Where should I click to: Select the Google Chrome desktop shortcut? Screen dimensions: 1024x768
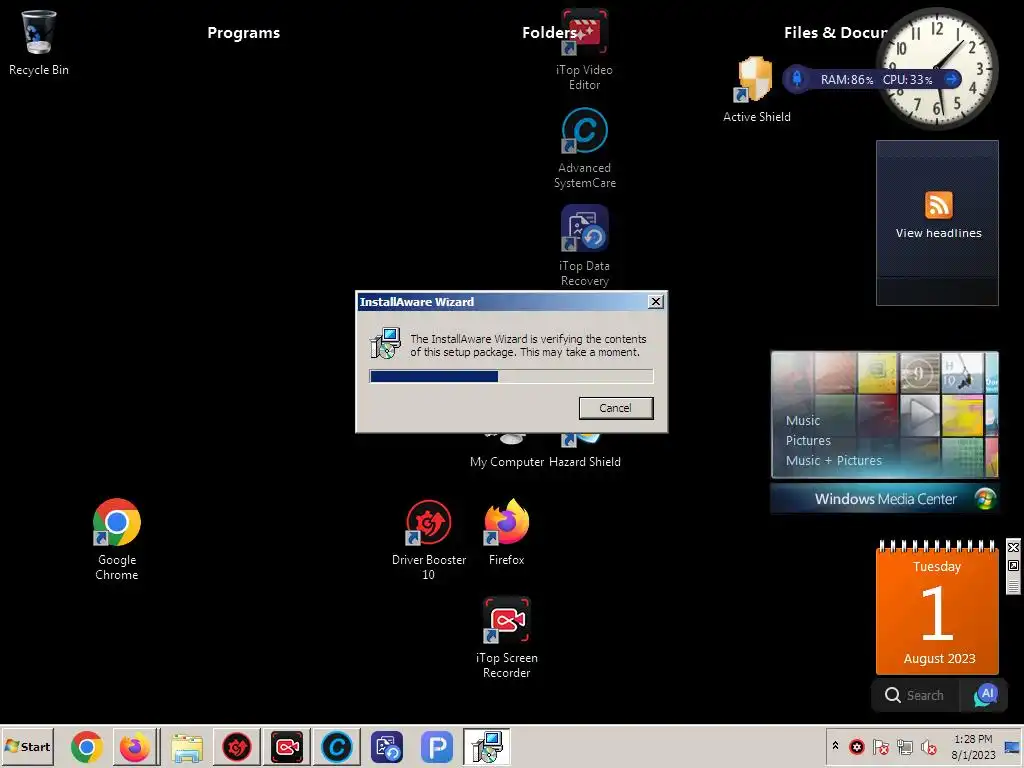pos(117,539)
